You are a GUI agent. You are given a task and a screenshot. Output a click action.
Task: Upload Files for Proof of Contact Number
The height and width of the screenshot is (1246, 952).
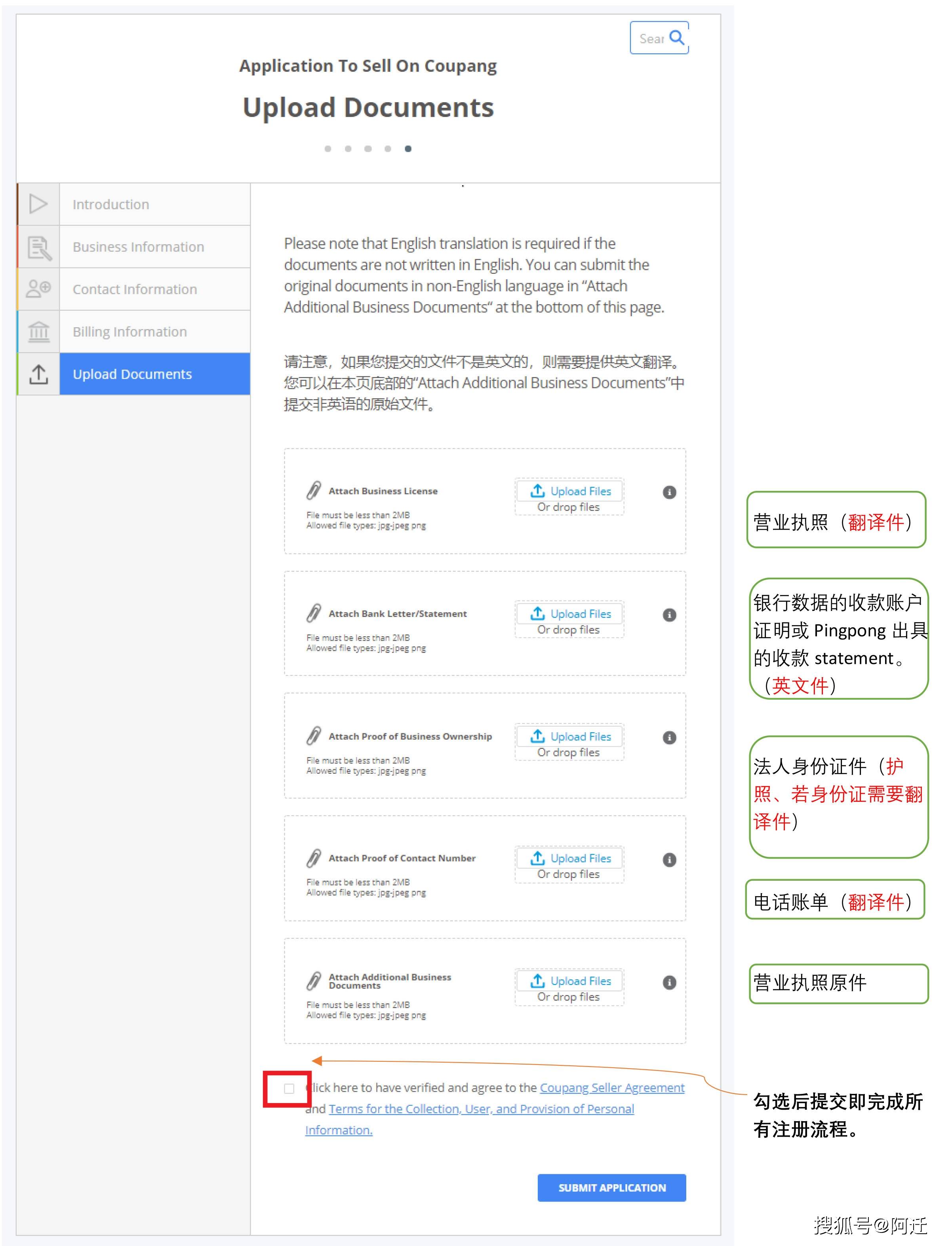[x=570, y=858]
